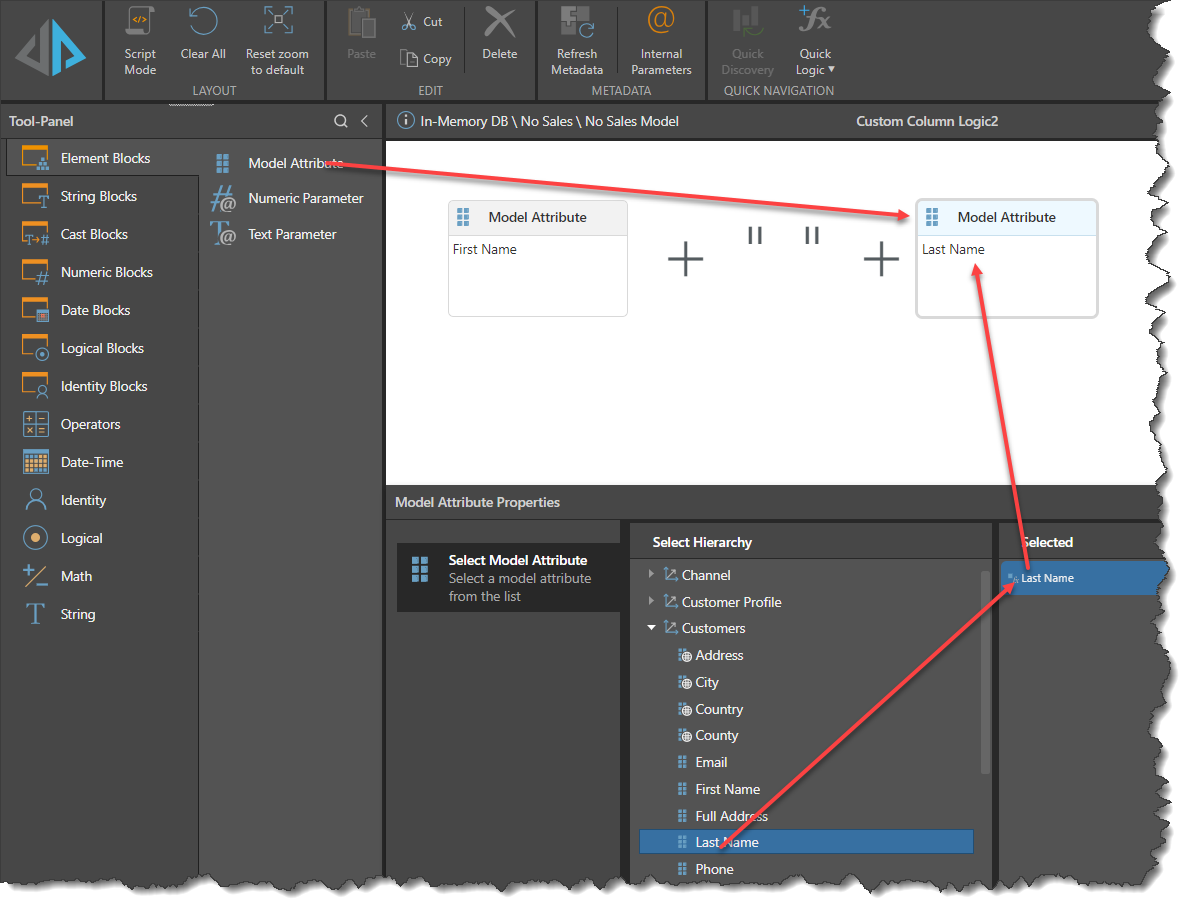The width and height of the screenshot is (1193, 918).
Task: Open the Quick Logic dropdown
Action: (815, 62)
